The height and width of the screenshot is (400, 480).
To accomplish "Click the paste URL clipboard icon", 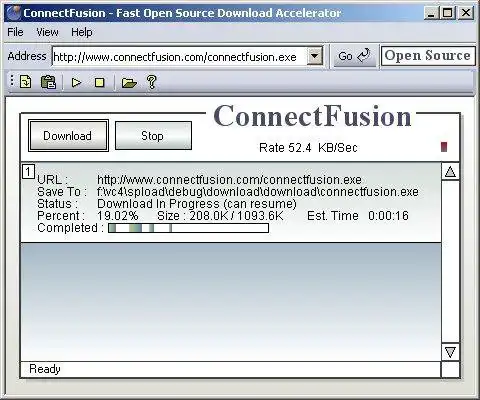I will point(48,82).
